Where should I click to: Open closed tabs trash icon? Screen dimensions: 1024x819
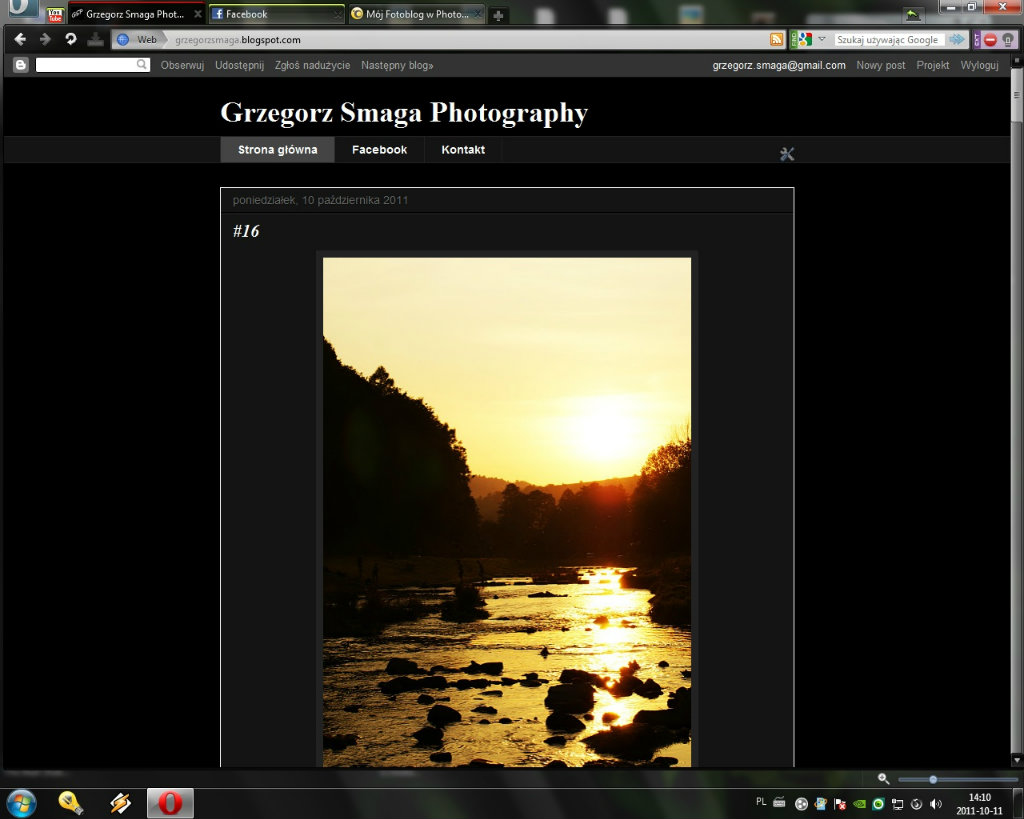click(912, 14)
